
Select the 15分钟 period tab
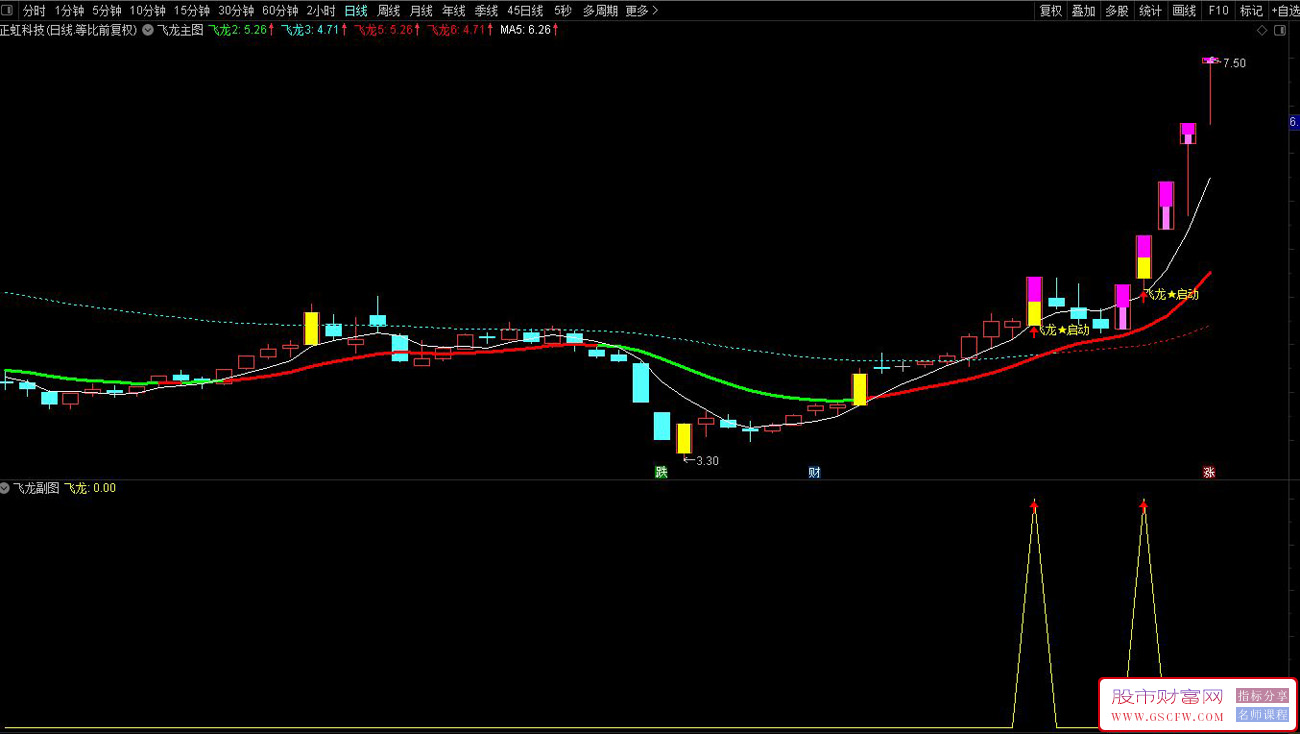coord(191,11)
